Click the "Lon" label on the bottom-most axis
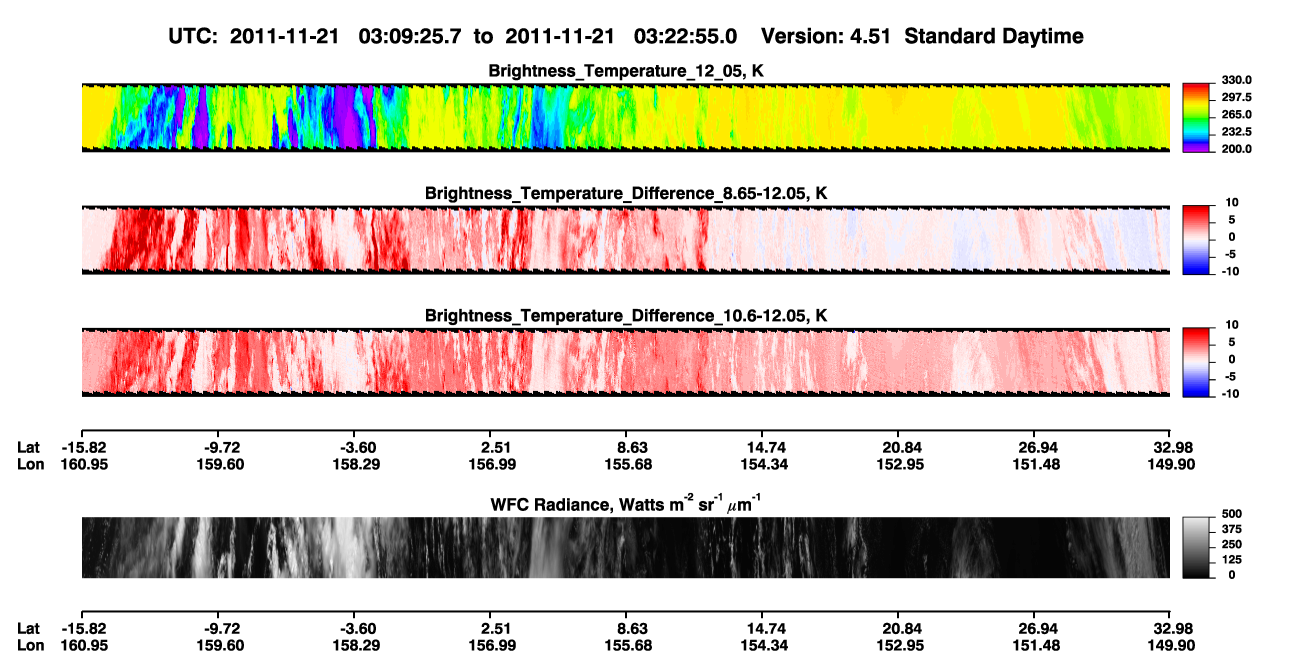The width and height of the screenshot is (1300, 667). pyautogui.click(x=30, y=645)
